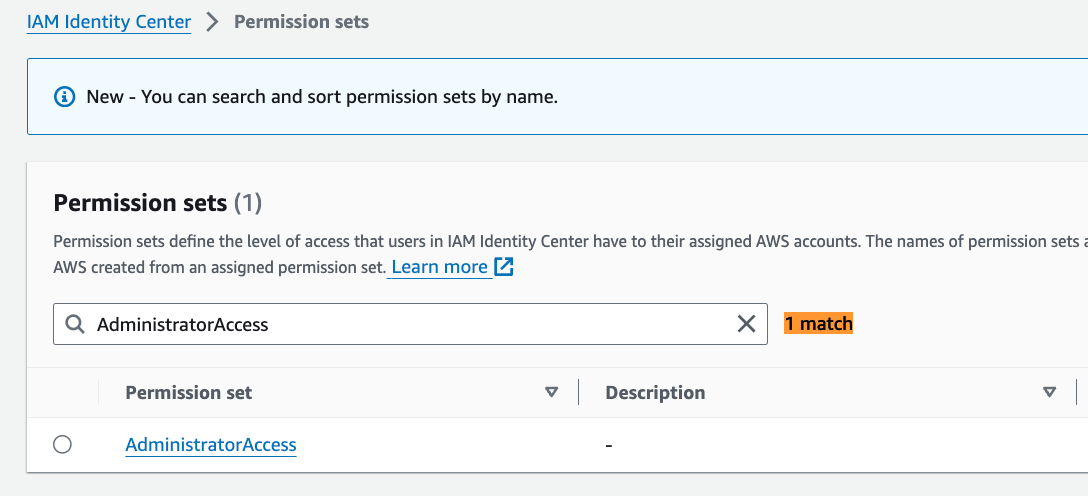Click the Permission sets breadcrumb text
The width and height of the screenshot is (1088, 496).
point(301,22)
